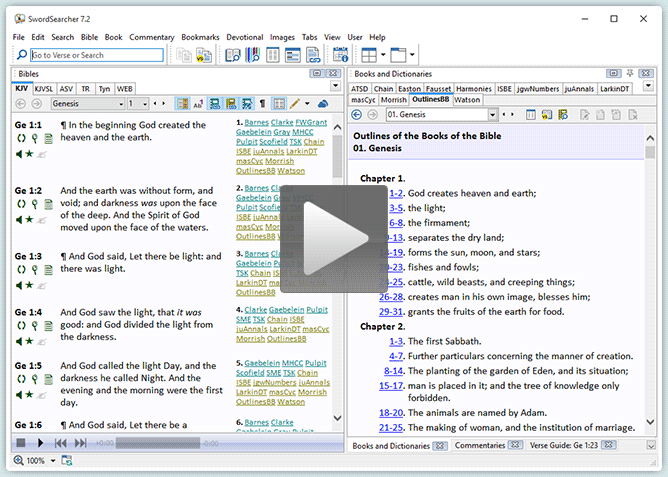Open the verse list panel icon

coord(293,55)
